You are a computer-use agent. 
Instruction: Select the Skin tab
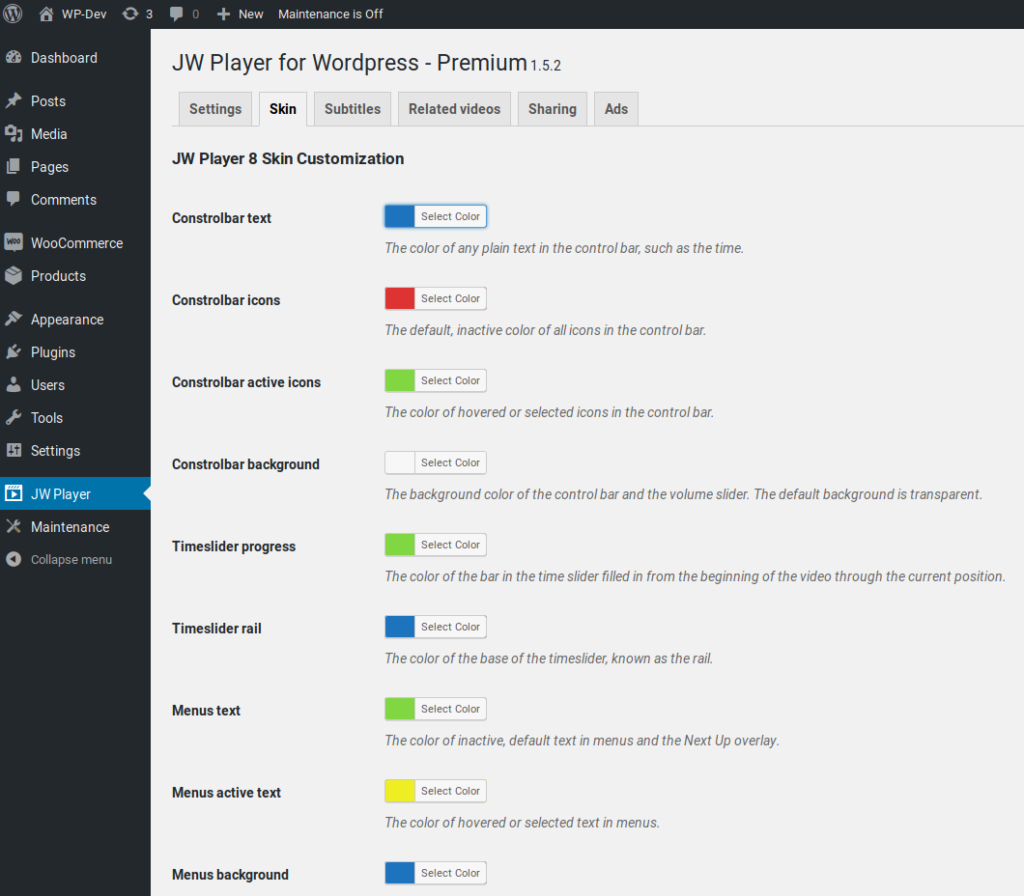tap(282, 109)
